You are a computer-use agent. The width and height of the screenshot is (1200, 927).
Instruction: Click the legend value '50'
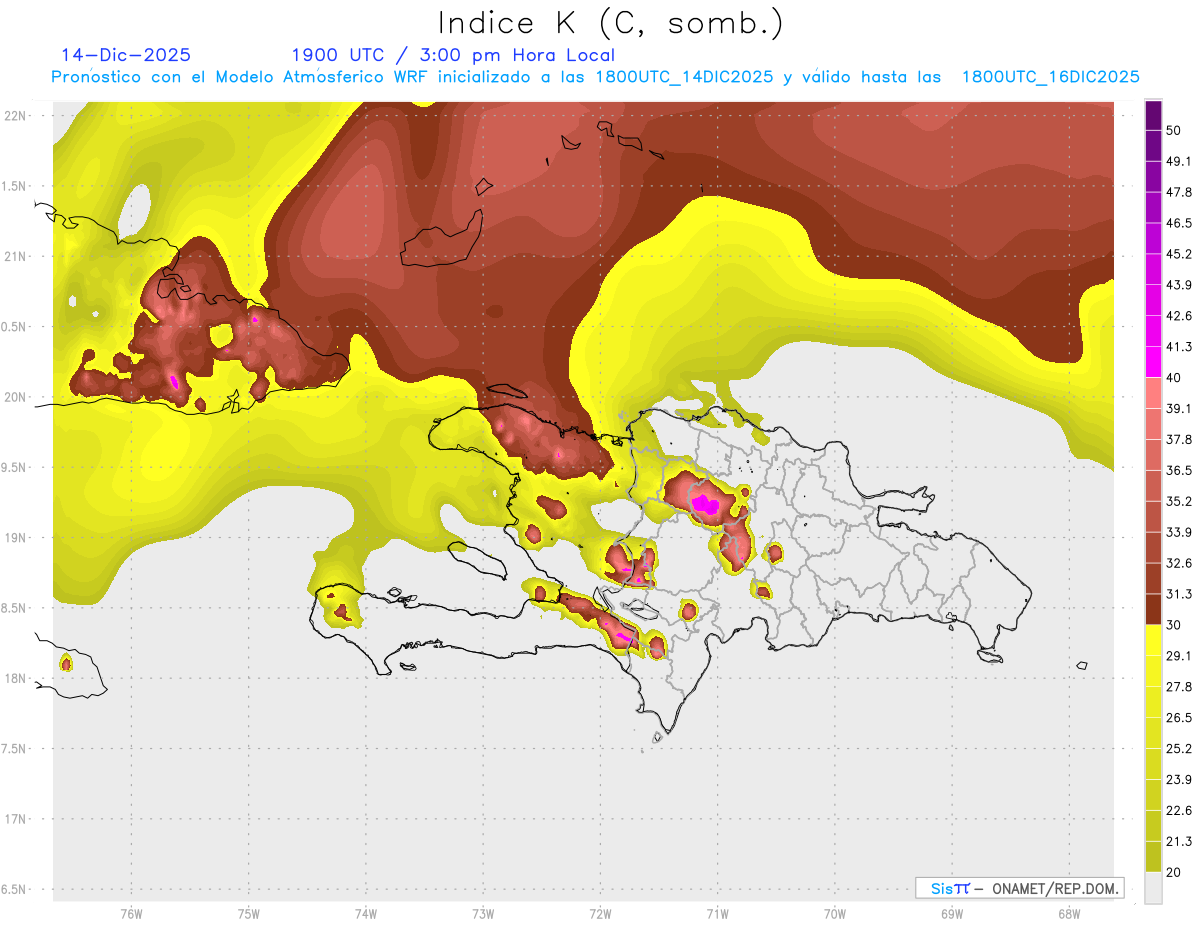[x=1175, y=130]
